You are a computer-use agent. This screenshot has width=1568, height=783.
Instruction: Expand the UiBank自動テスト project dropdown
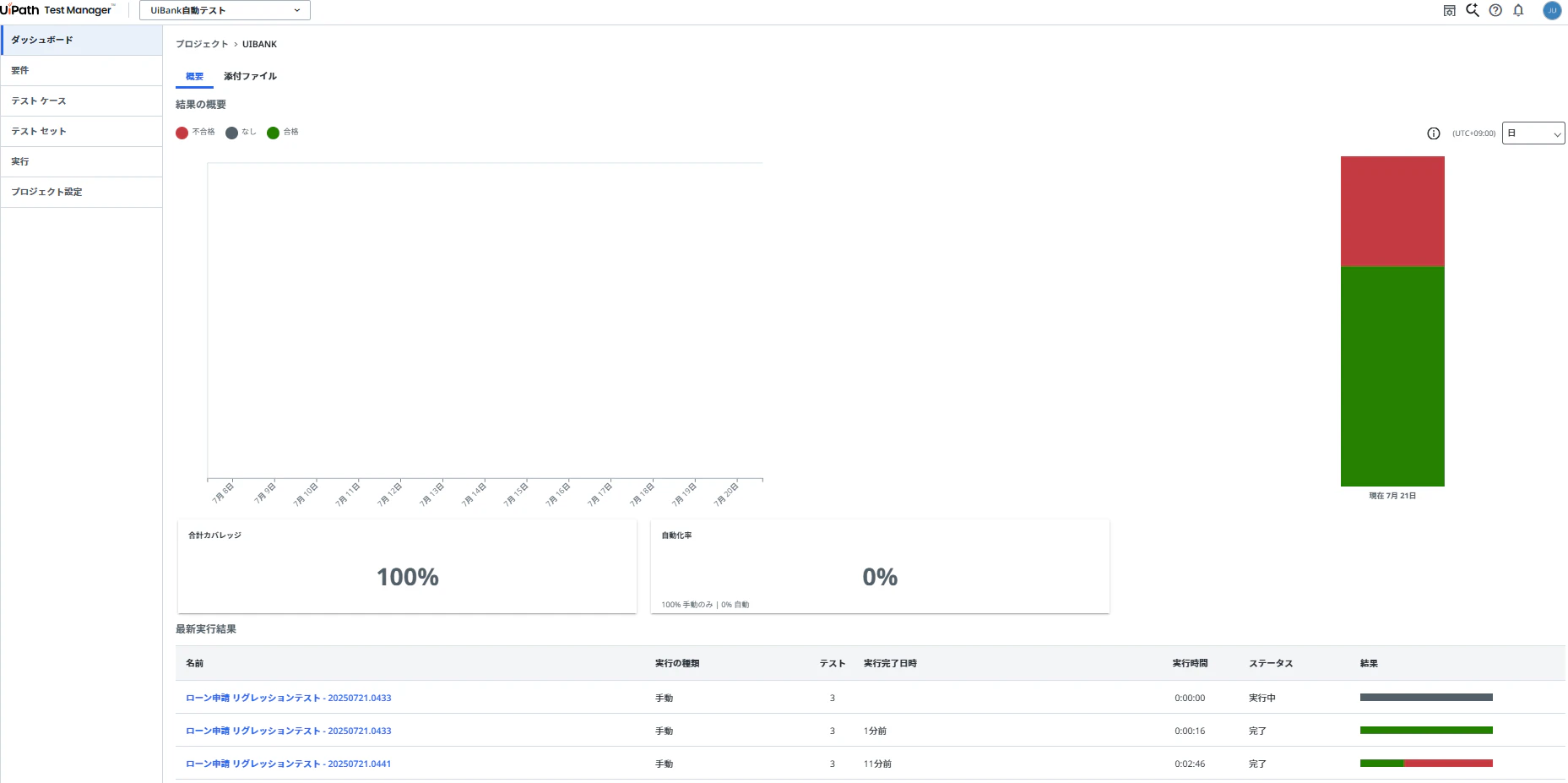(225, 10)
